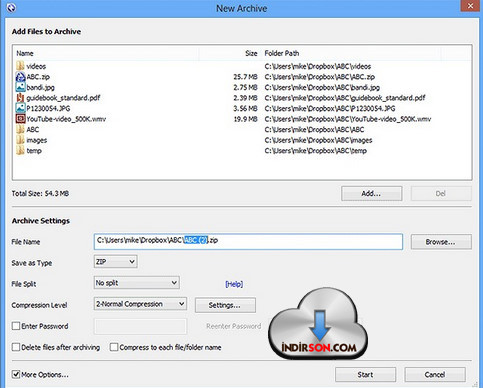
Task: Select the videos file name
Action: 36,66
